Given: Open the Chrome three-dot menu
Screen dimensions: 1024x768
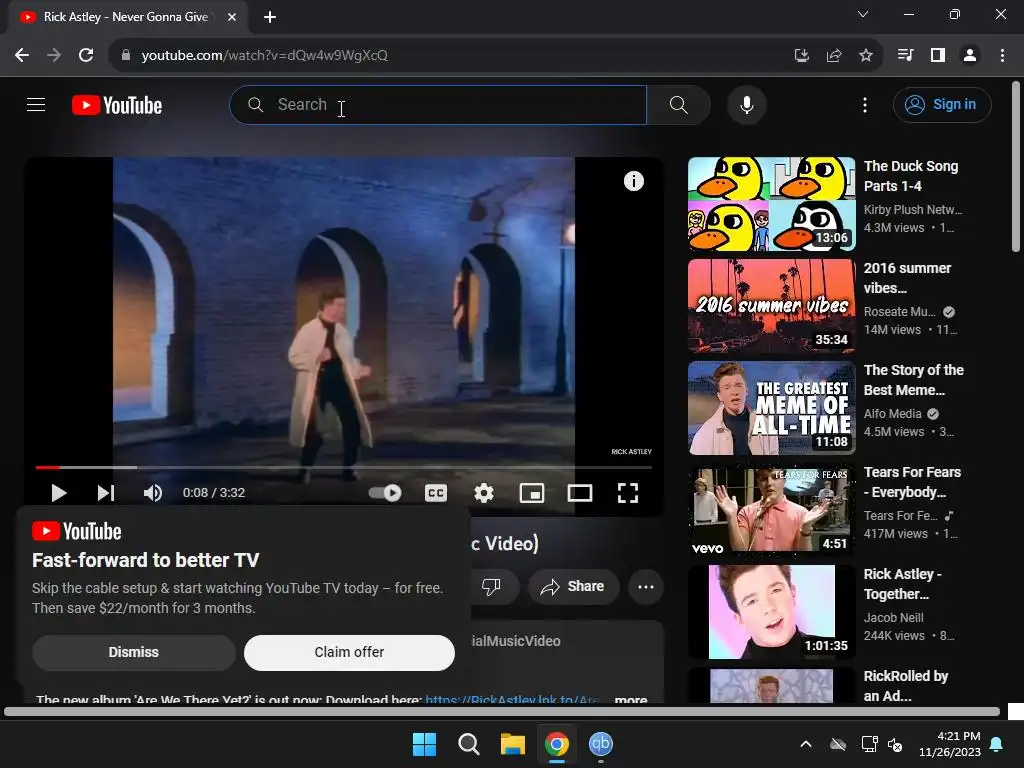Looking at the screenshot, I should pyautogui.click(x=1002, y=56).
